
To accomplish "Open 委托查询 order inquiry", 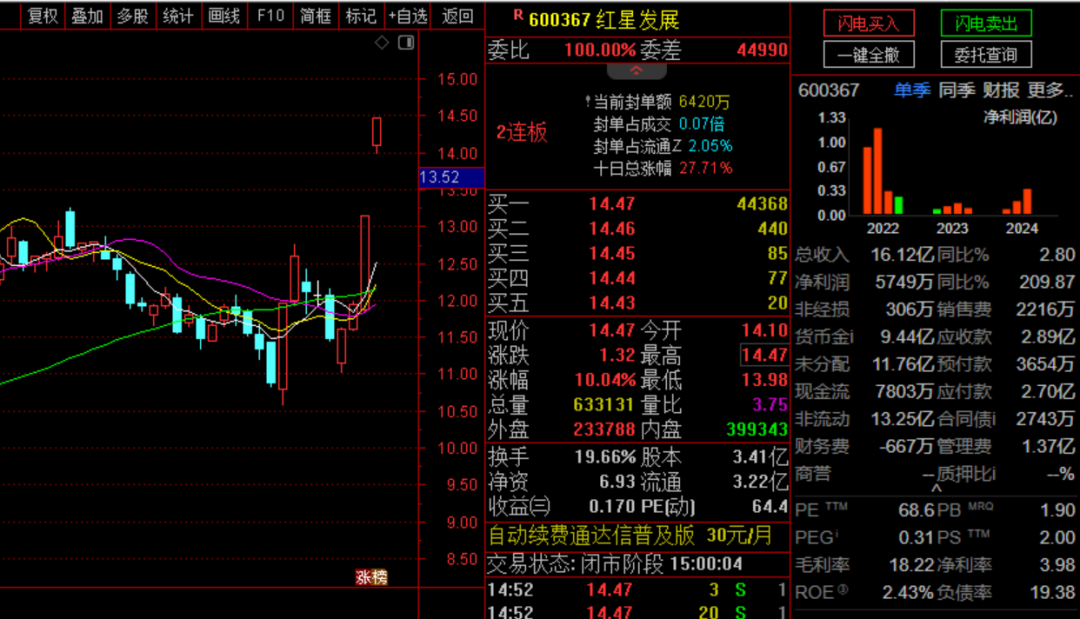I will pyautogui.click(x=986, y=55).
